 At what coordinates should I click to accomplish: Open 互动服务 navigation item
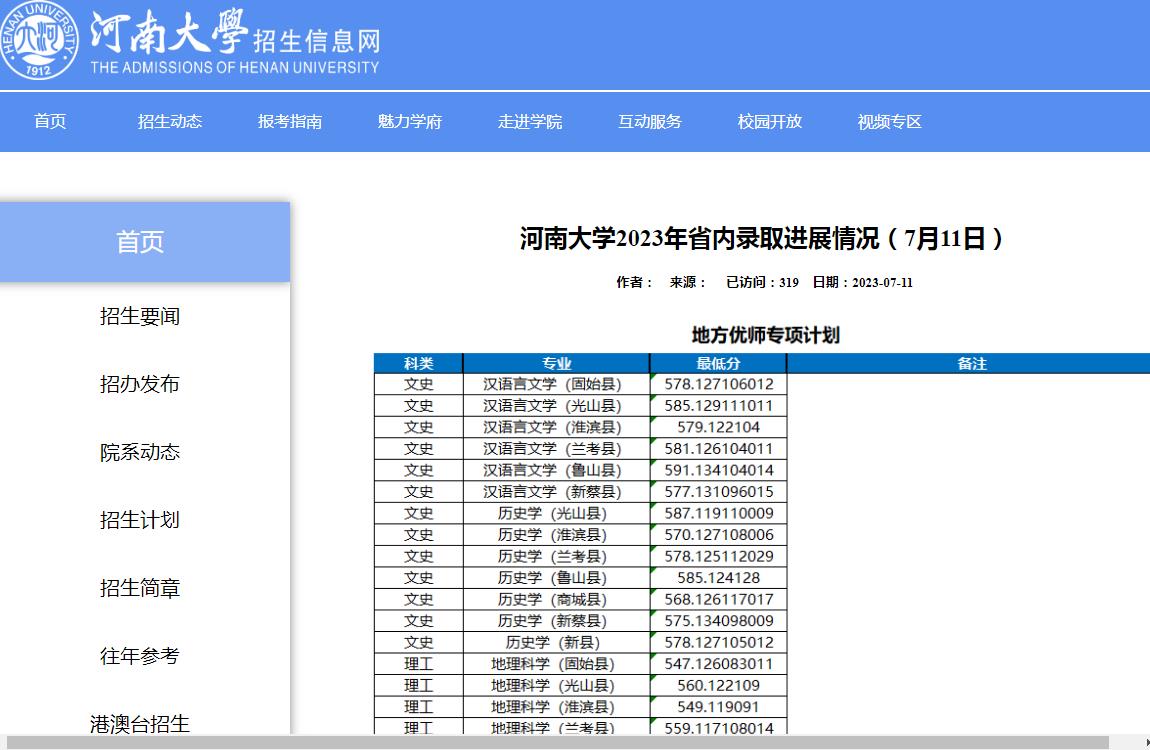pos(650,122)
